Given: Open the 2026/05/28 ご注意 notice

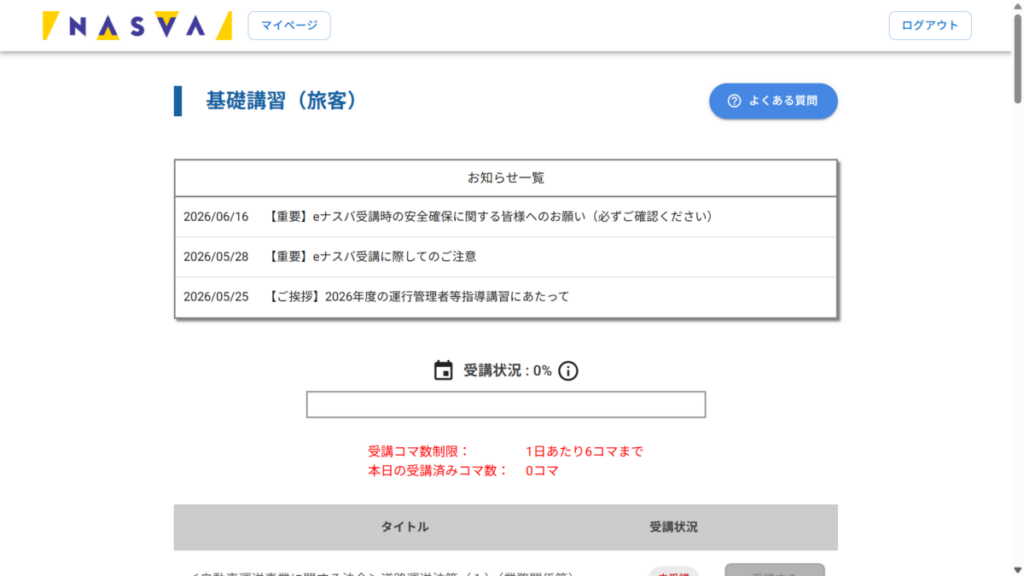Looking at the screenshot, I should pos(505,257).
